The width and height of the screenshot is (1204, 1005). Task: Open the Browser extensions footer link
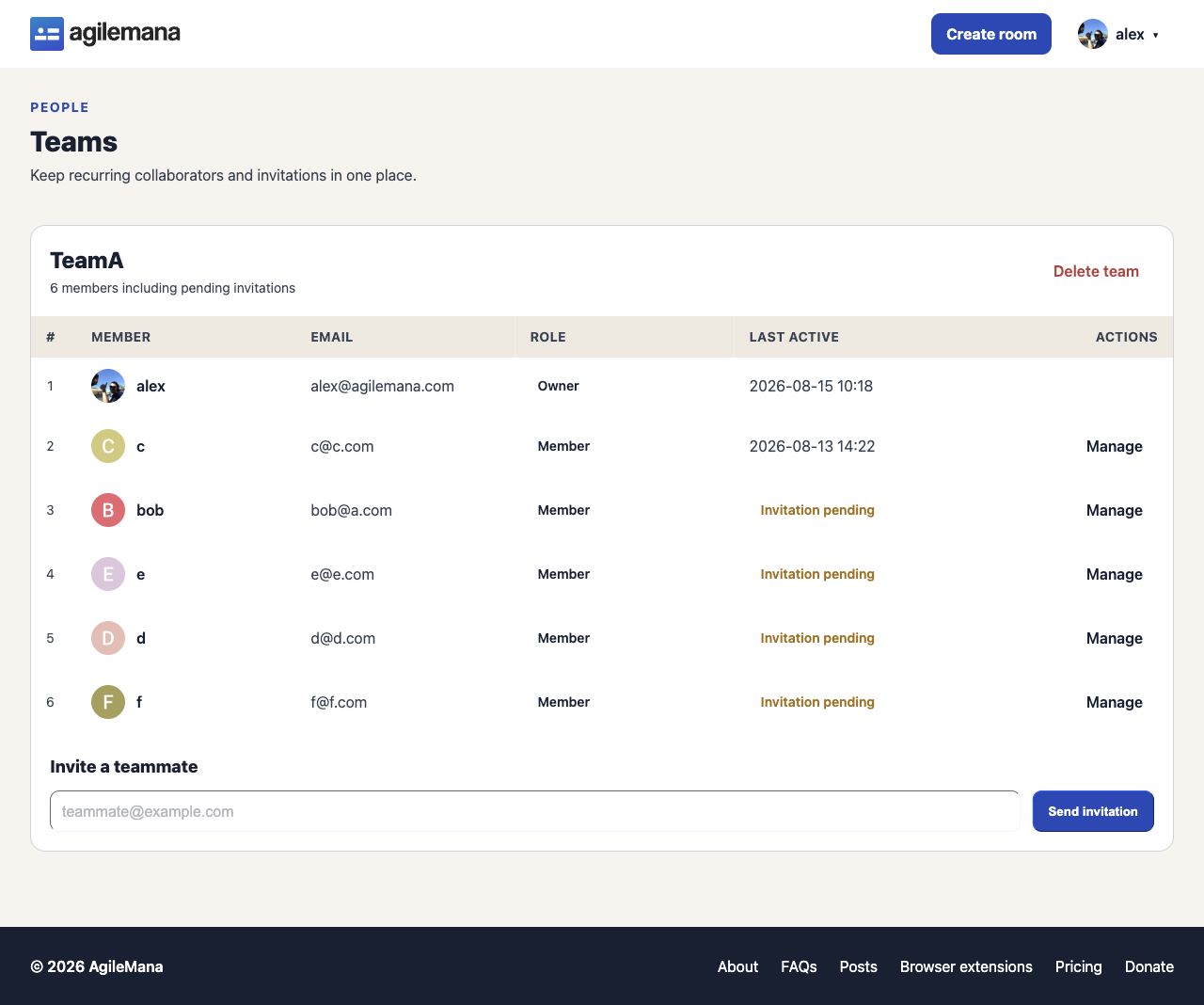tap(966, 966)
